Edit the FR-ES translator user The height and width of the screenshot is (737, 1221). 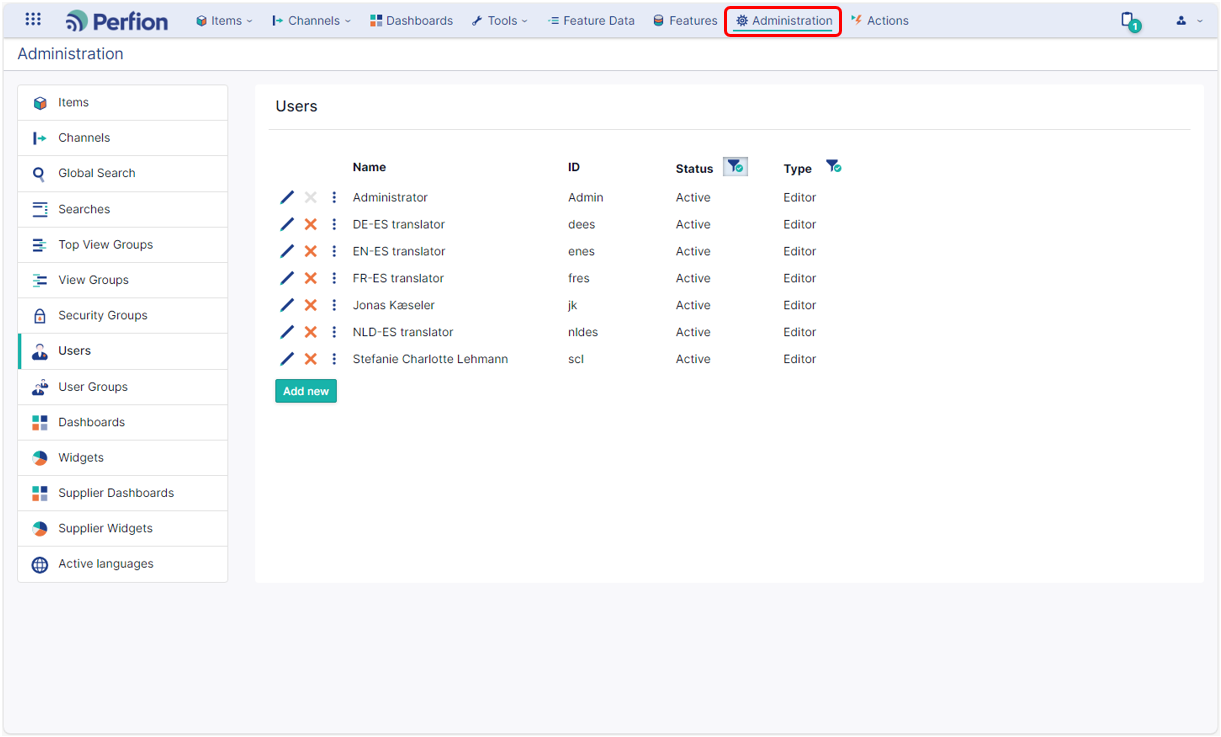(x=287, y=279)
